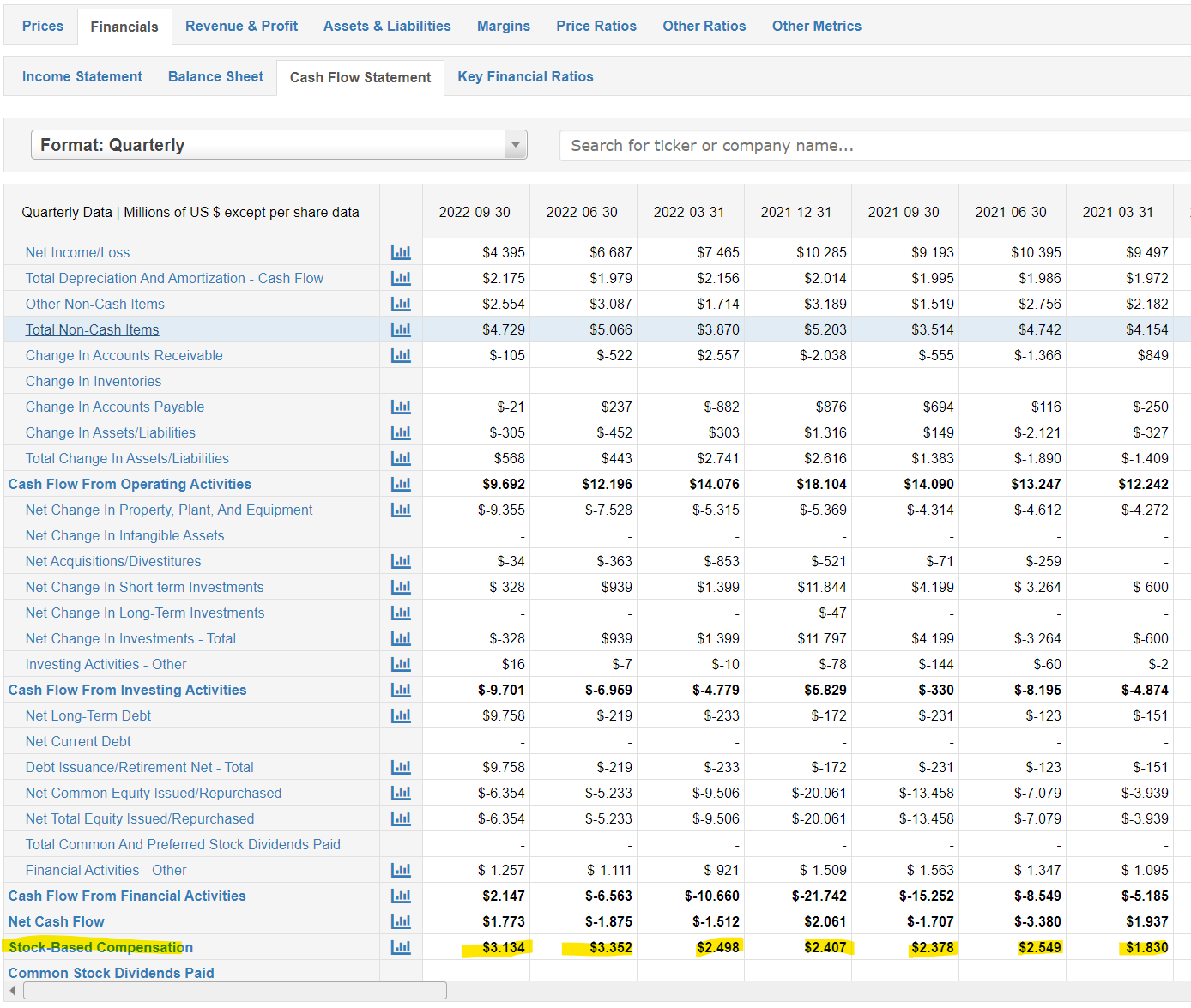Open chart icon for Net Cash Flow
Screen dimensions: 1191x1008
(x=401, y=921)
